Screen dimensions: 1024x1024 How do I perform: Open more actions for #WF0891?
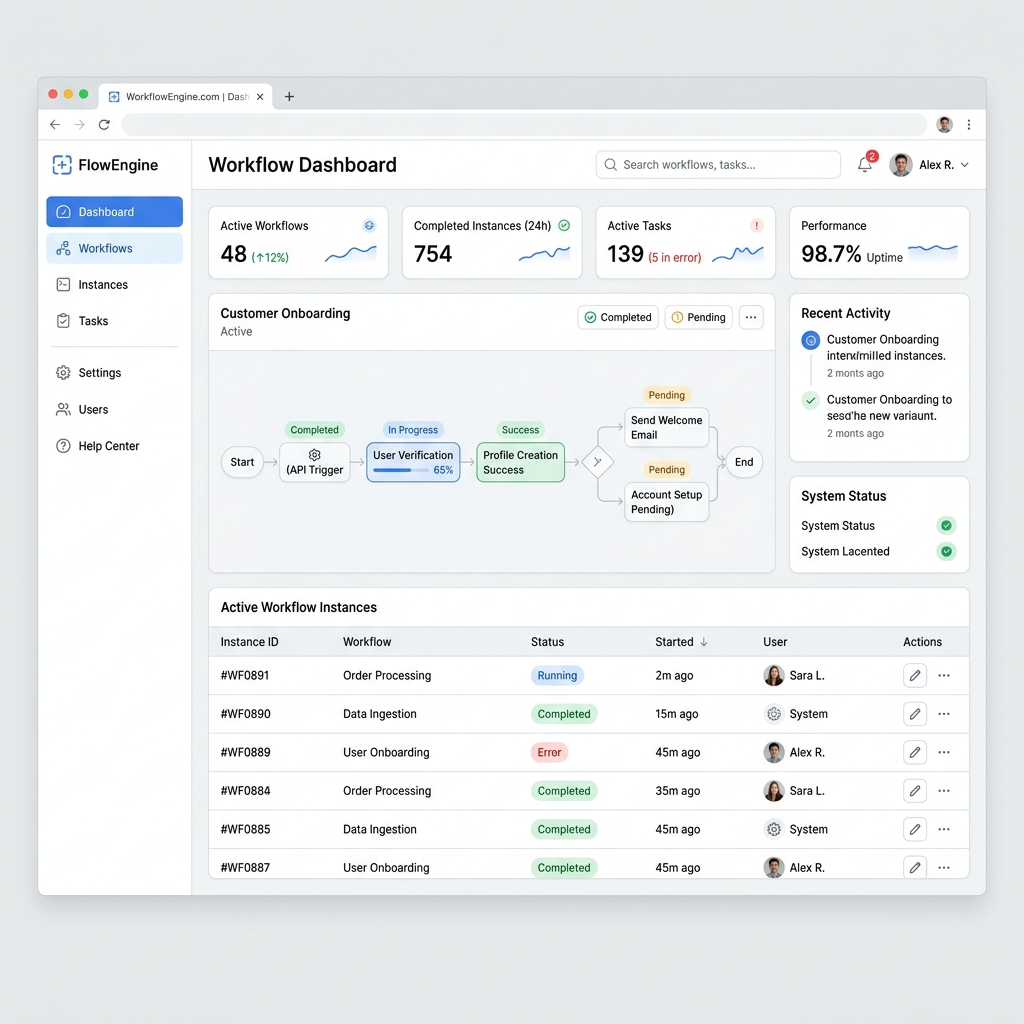coord(944,675)
